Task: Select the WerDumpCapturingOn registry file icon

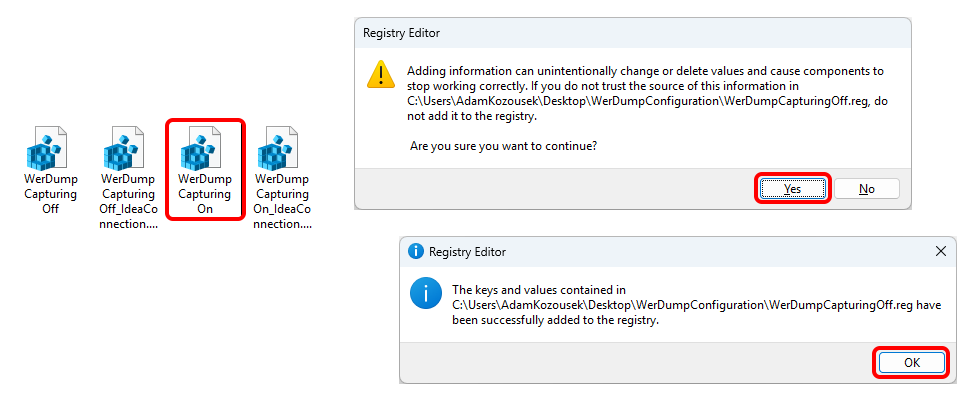Action: click(204, 148)
